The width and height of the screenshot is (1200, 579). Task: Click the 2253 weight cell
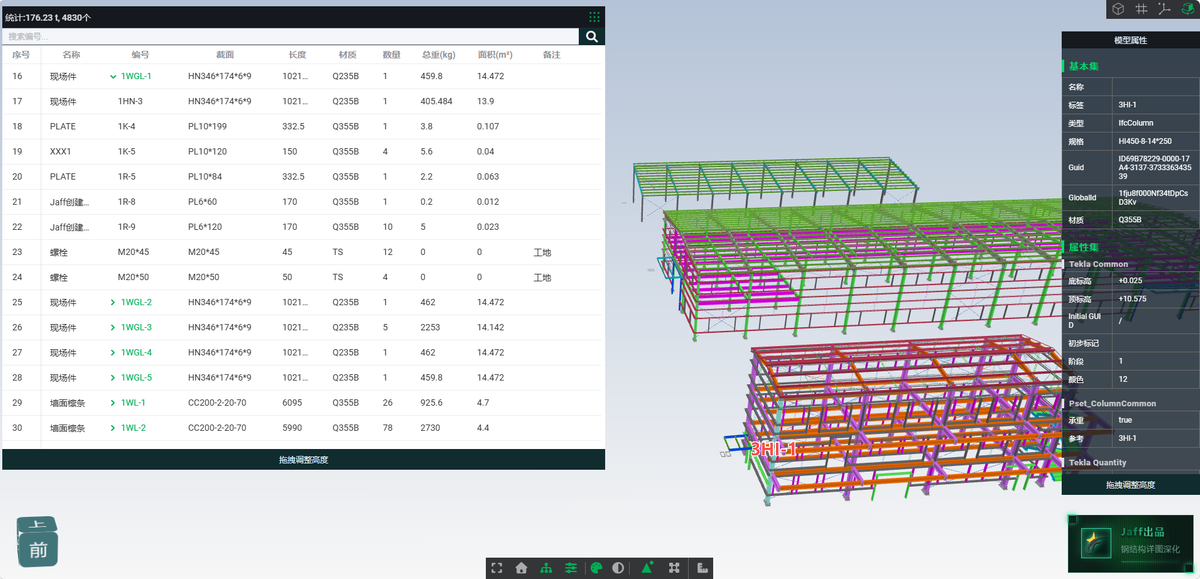[x=431, y=327]
